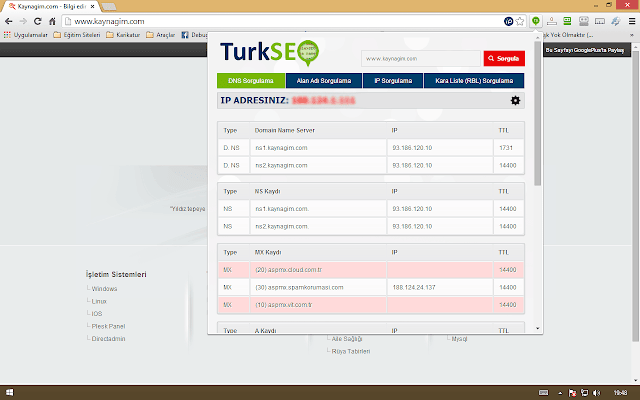The image size is (640, 400).
Task: Switch to IP Sorgulama tab
Action: tap(393, 81)
